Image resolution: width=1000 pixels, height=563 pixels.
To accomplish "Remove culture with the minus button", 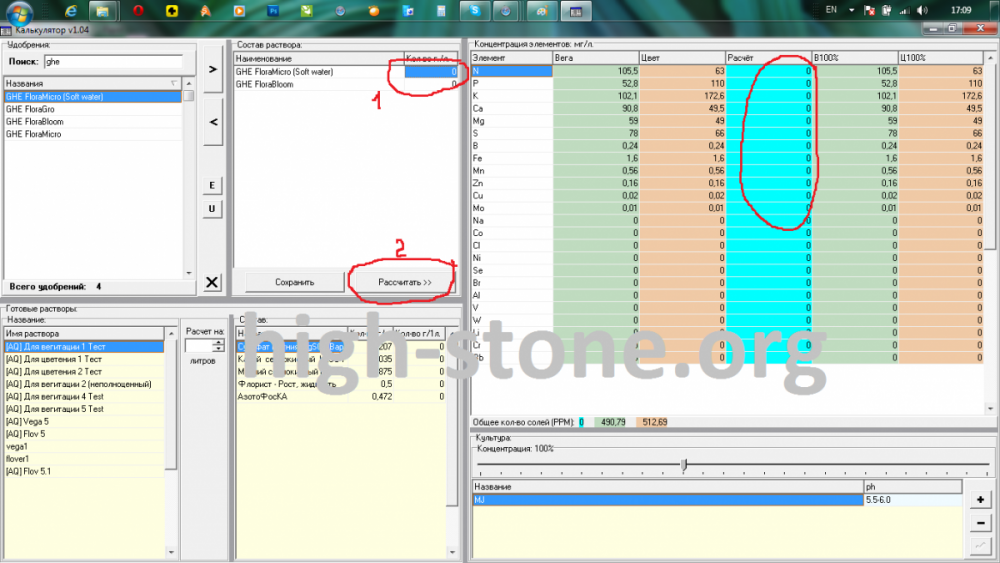I will [980, 523].
